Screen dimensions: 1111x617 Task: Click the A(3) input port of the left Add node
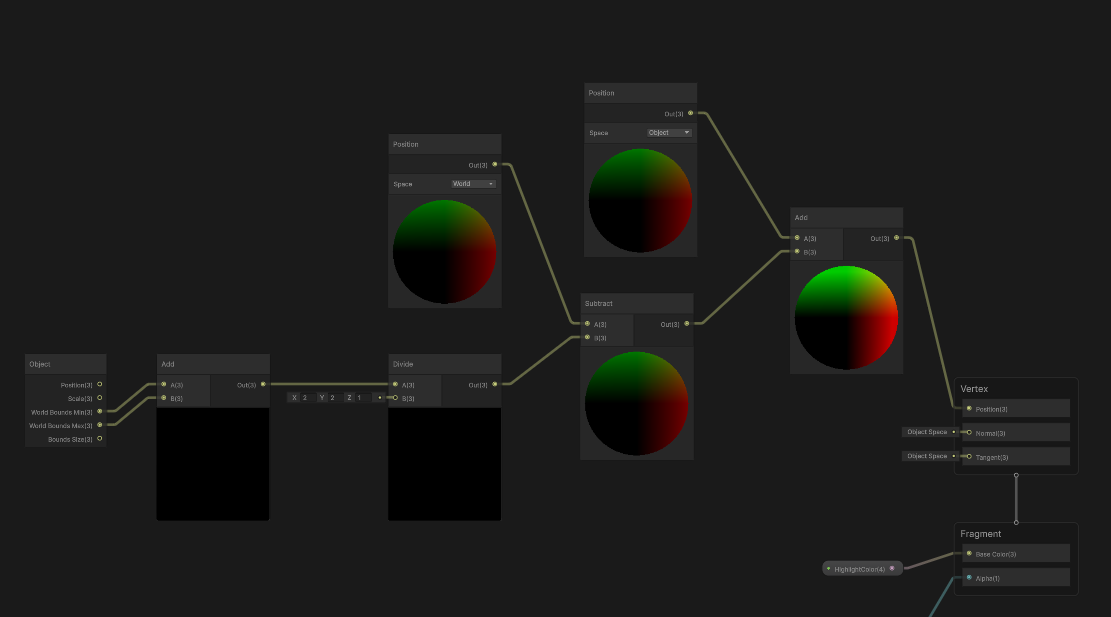[x=163, y=384]
